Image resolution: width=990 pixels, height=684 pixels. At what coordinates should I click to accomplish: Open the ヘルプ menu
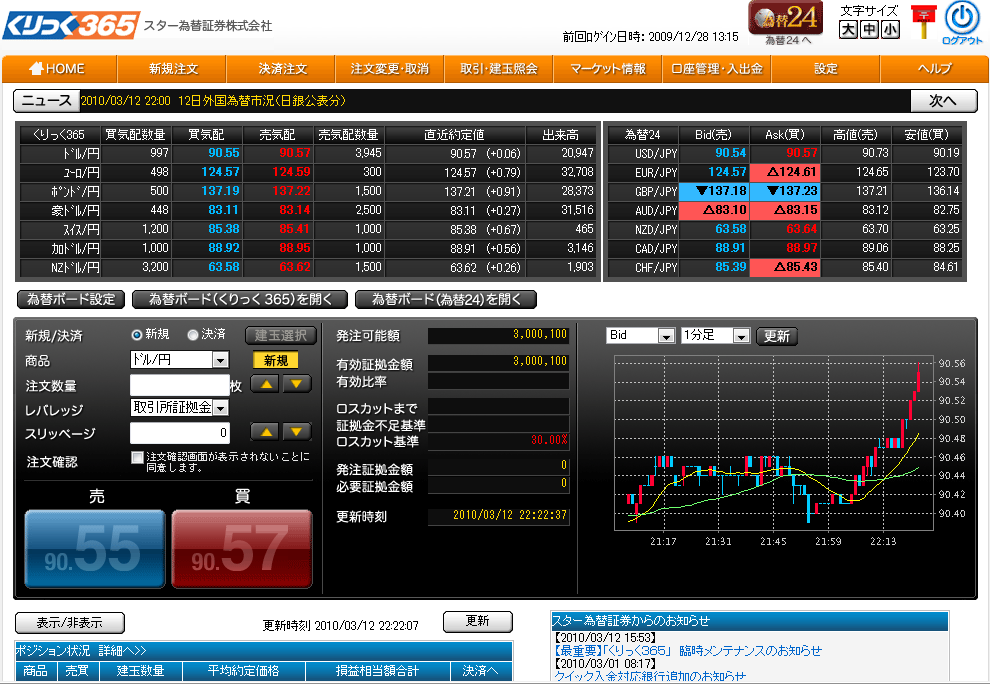[935, 69]
